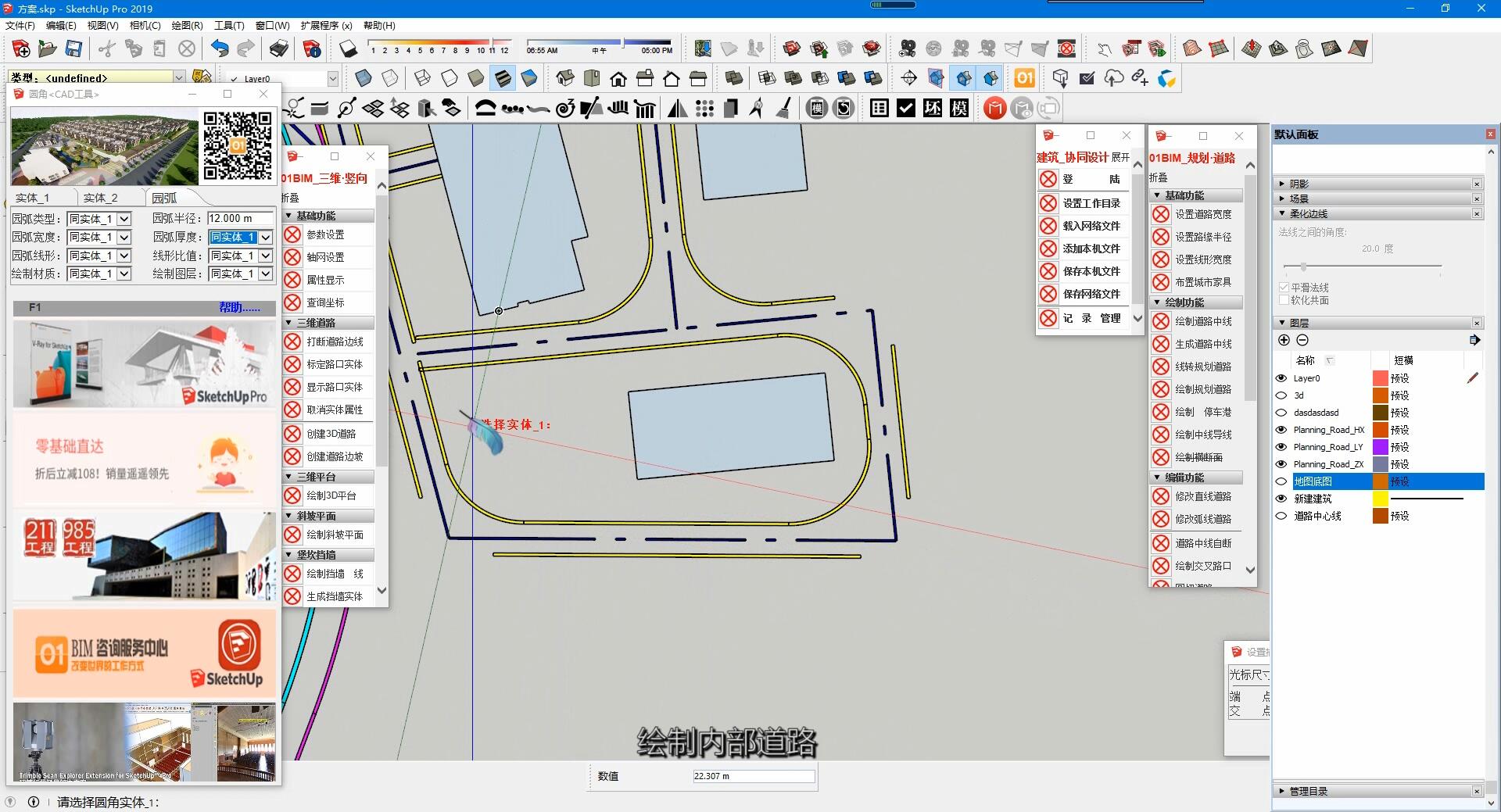
Task: Hide the Planning_Road_LY layer
Action: tap(1281, 447)
